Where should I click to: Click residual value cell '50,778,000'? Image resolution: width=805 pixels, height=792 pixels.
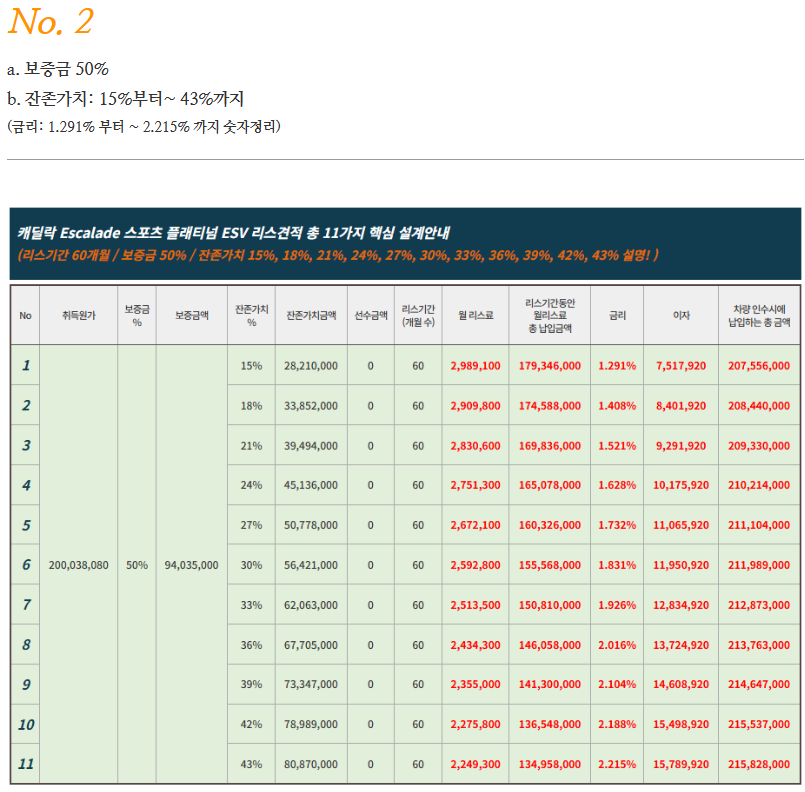[x=311, y=525]
